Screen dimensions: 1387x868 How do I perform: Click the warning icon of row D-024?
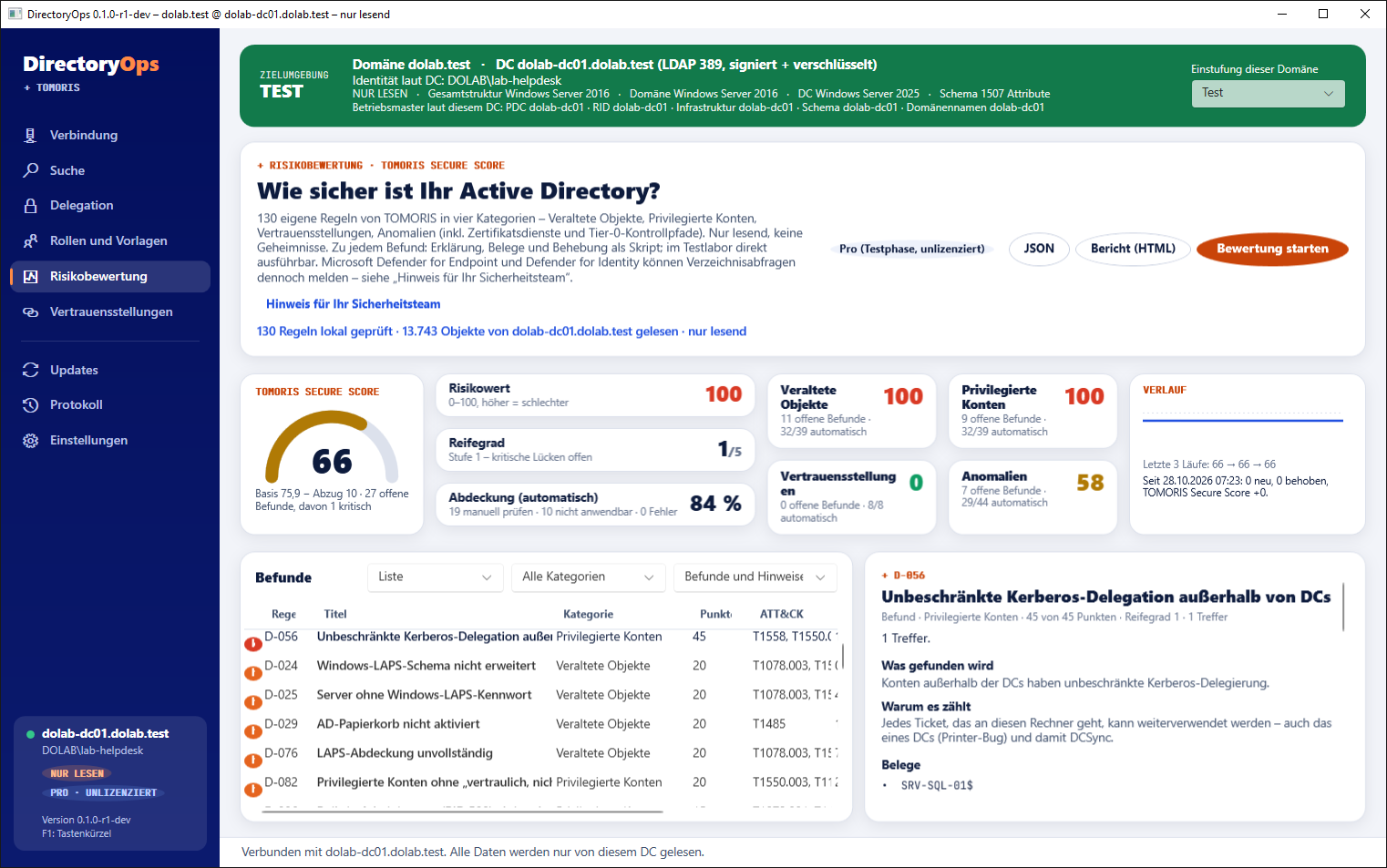252,673
